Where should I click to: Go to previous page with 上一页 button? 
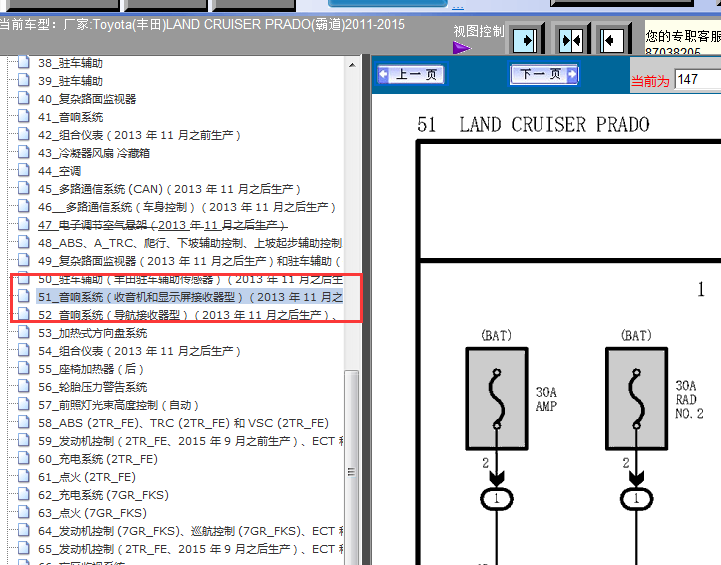(411, 74)
